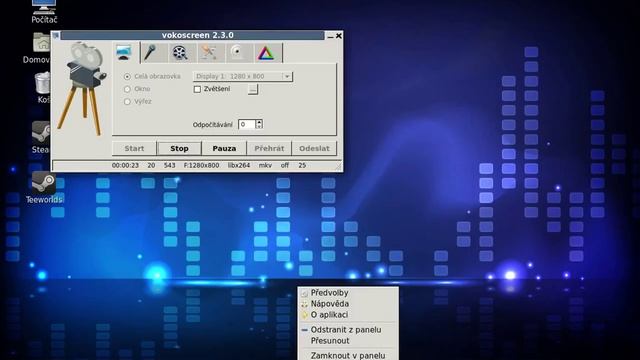Open the Display 1: 1280 x 800 dropdown
This screenshot has width=640, height=360.
pyautogui.click(x=242, y=76)
